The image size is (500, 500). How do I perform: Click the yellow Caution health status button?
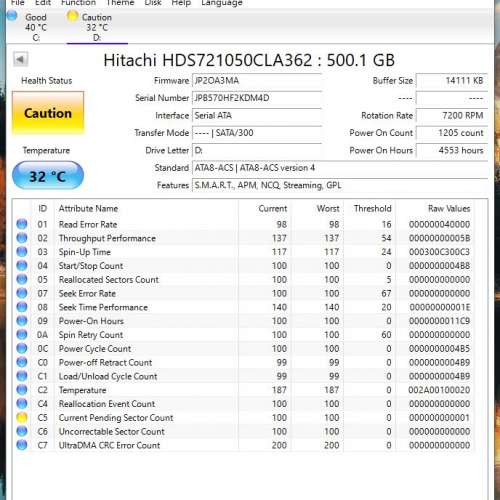pyautogui.click(x=48, y=113)
